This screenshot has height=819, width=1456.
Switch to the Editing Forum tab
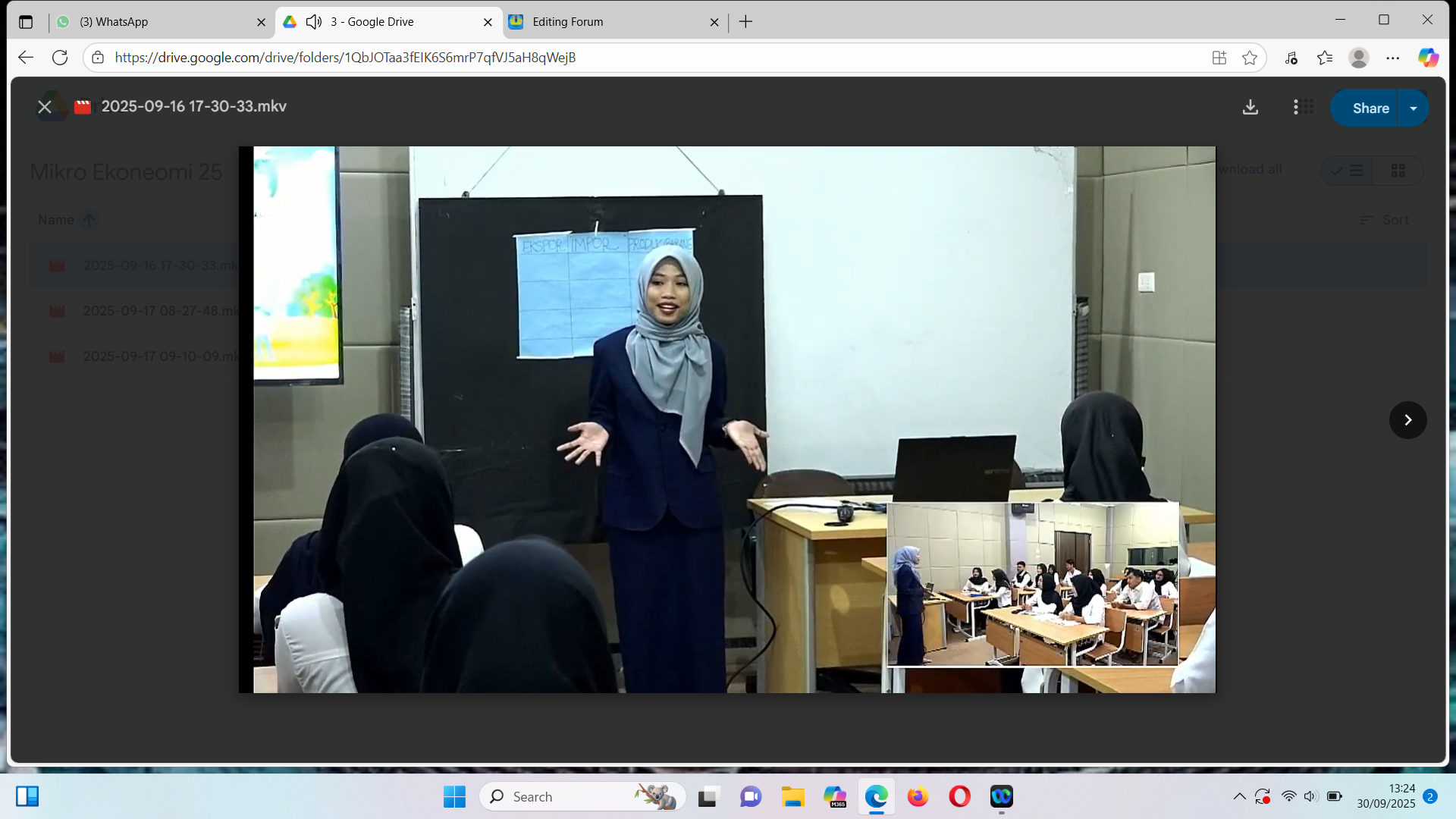[607, 22]
